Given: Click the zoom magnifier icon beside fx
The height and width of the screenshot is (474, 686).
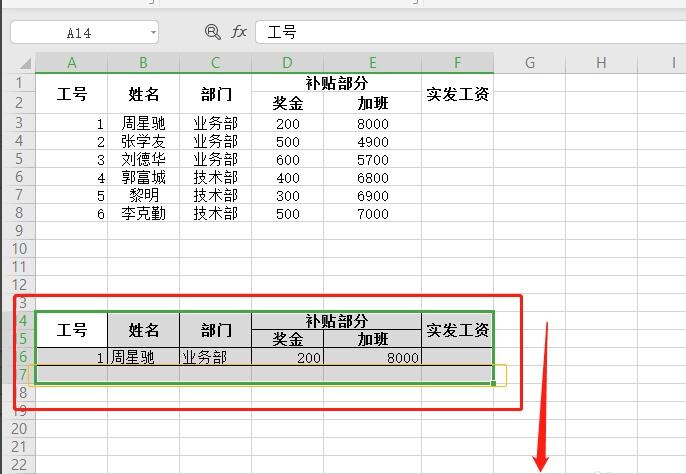Looking at the screenshot, I should (x=213, y=32).
